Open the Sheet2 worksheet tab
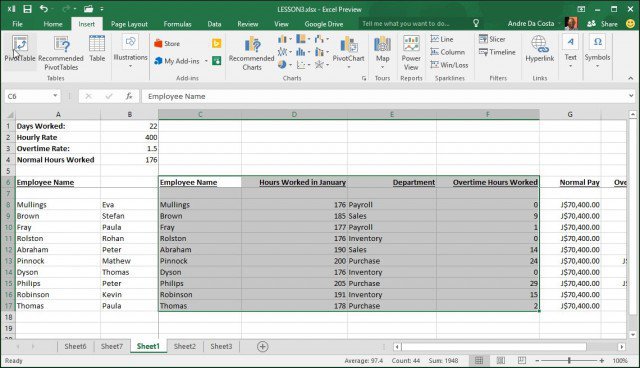This screenshot has width=640, height=368. pyautogui.click(x=185, y=346)
